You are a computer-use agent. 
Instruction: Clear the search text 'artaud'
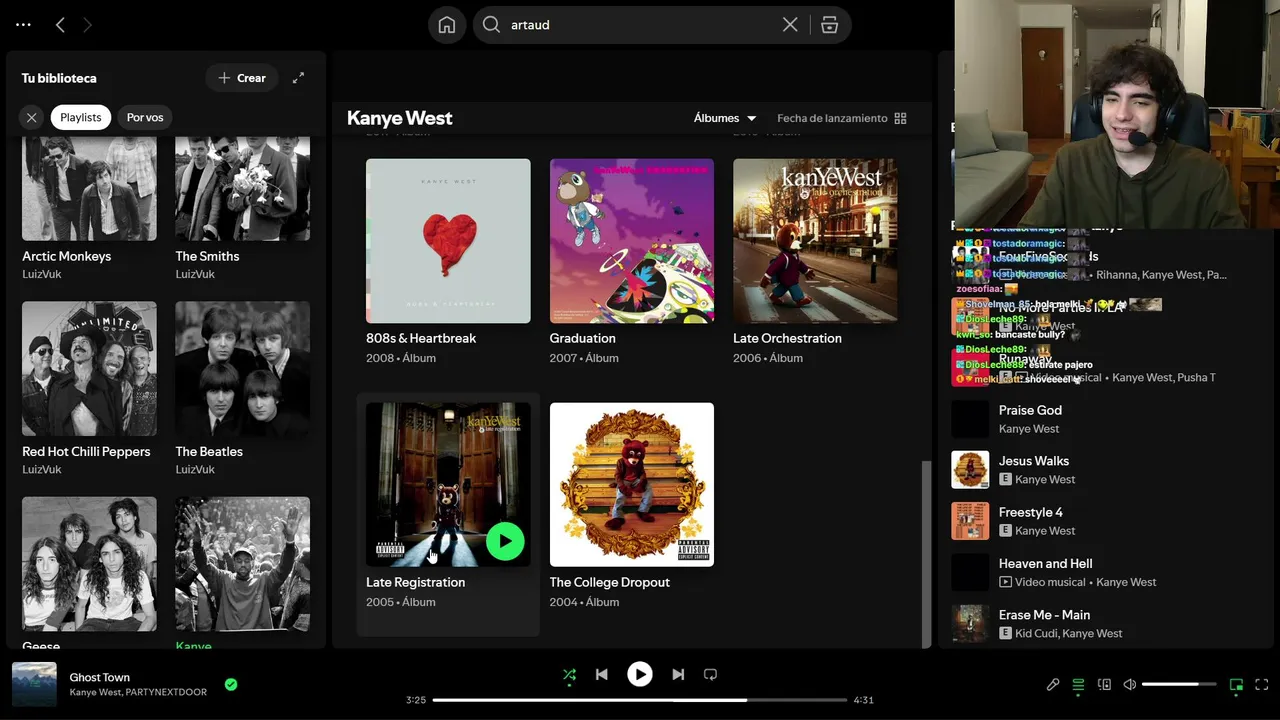pyautogui.click(x=790, y=25)
